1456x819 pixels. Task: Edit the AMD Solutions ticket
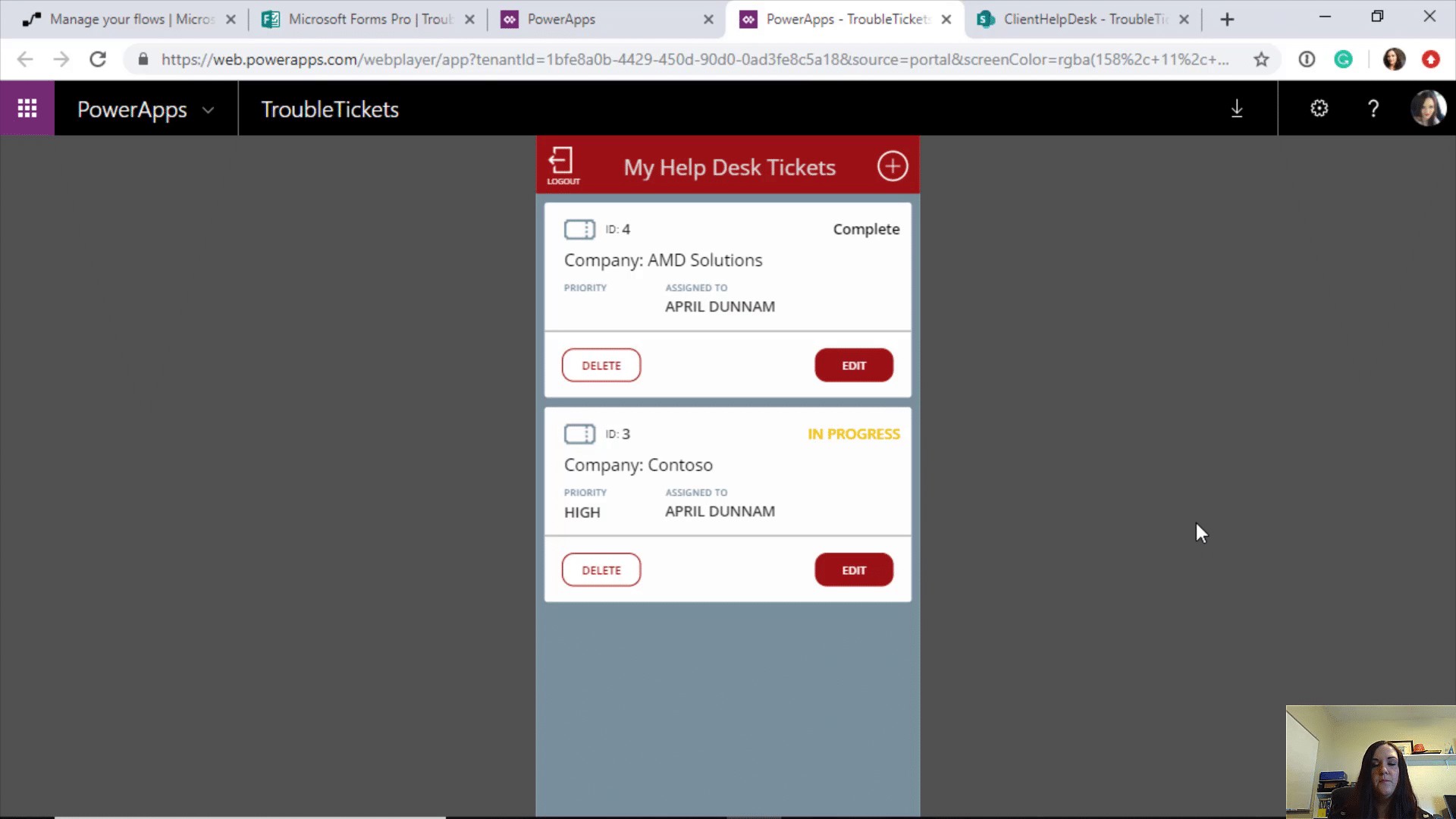tap(854, 366)
